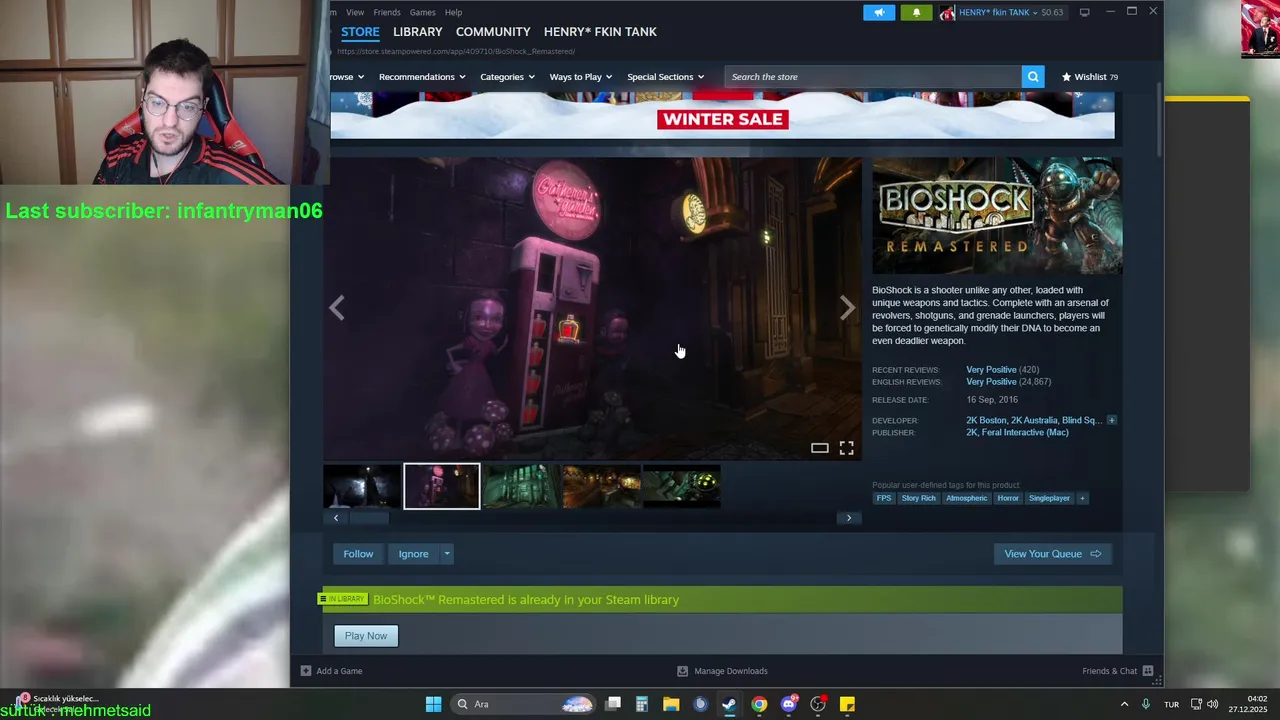This screenshot has width=1280, height=720.
Task: Open Google Chrome from the taskbar
Action: point(759,704)
